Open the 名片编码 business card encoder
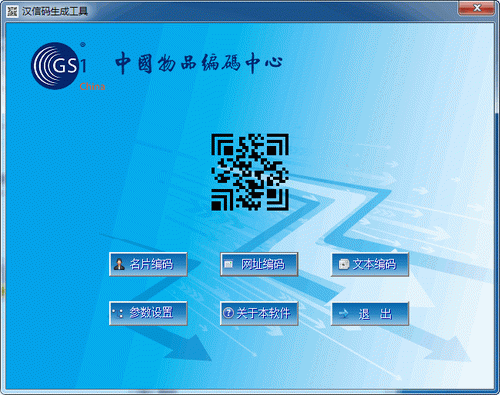The width and height of the screenshot is (500, 395). (x=148, y=264)
